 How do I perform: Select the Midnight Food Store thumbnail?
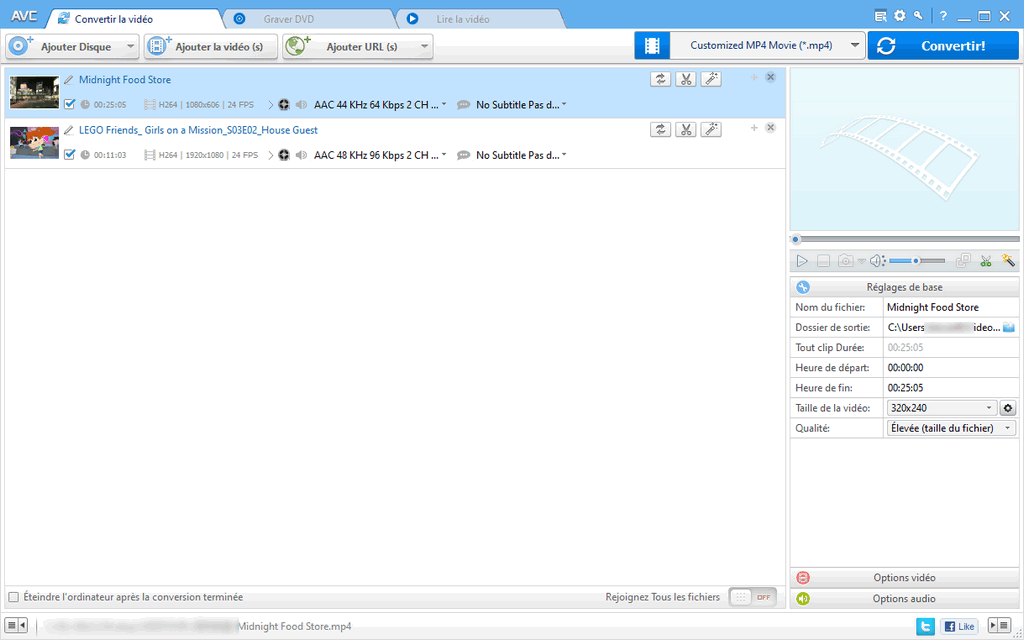(35, 92)
